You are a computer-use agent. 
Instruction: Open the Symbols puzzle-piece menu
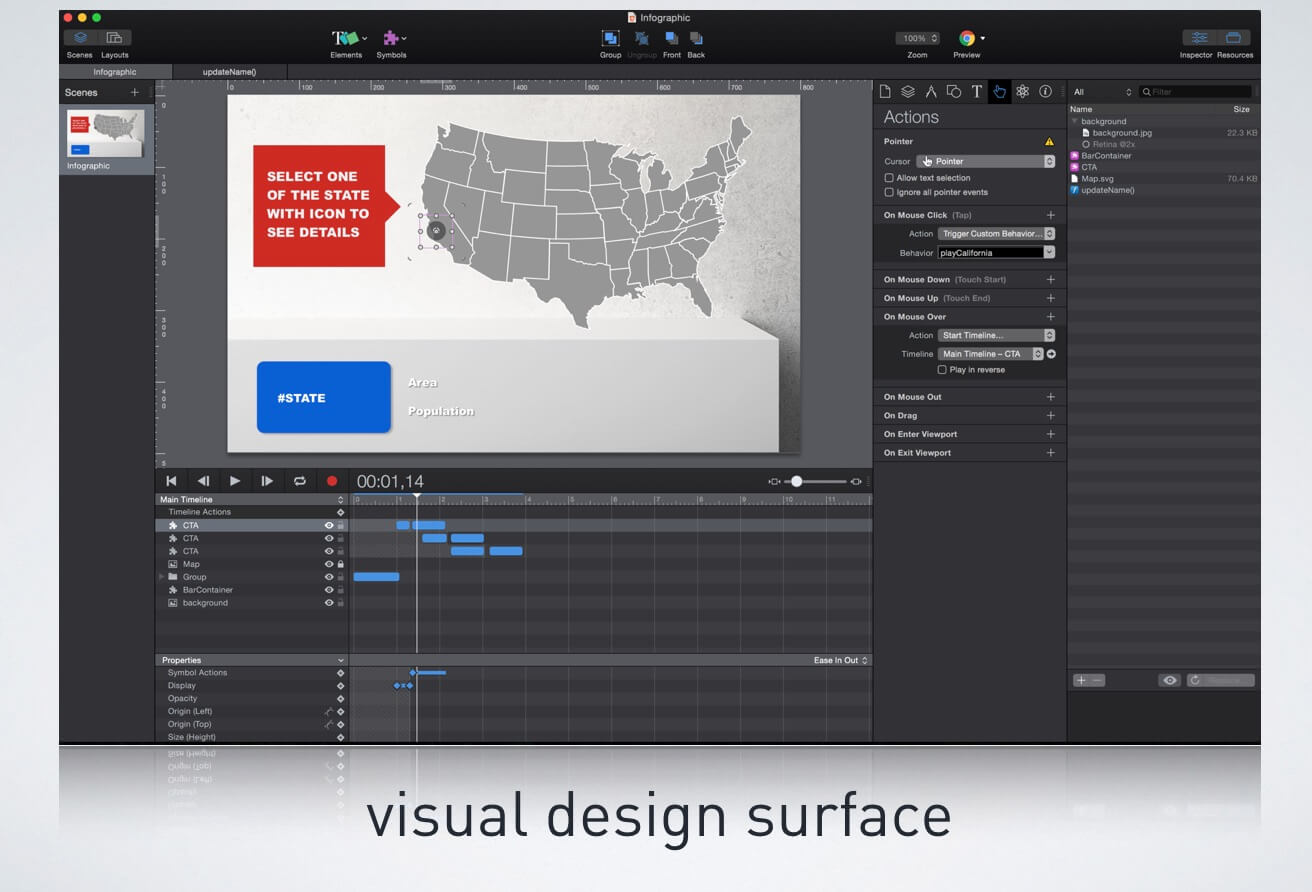(392, 38)
